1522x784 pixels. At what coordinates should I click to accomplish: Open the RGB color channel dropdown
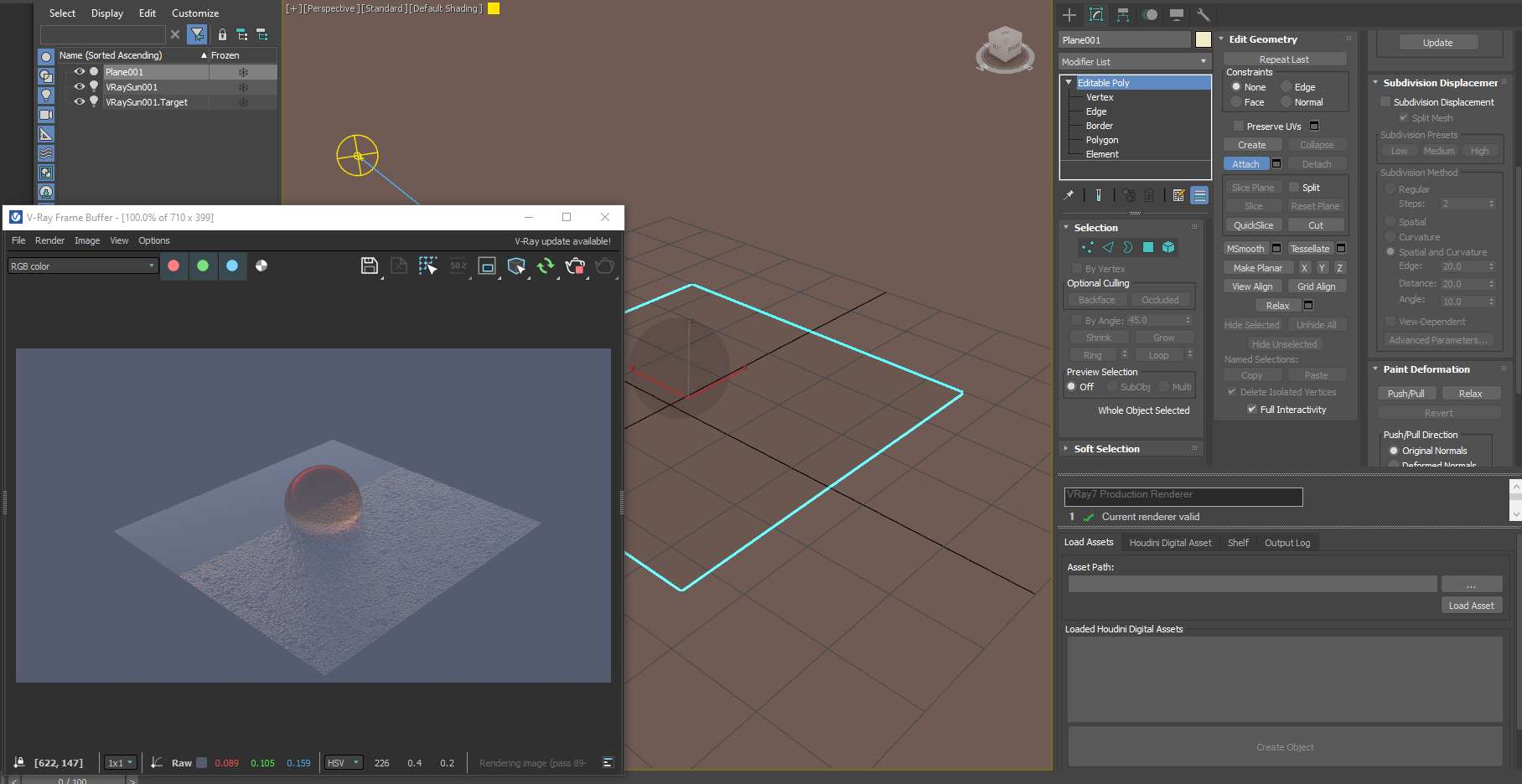82,266
